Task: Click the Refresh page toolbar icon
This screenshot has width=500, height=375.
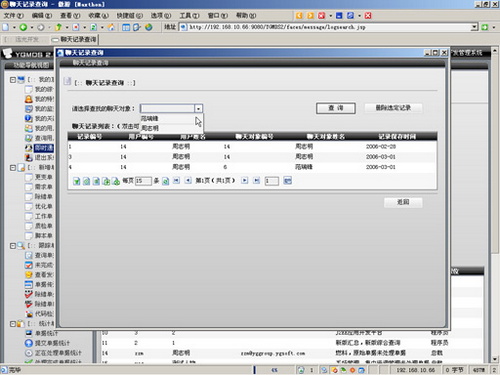Action: pos(94,27)
